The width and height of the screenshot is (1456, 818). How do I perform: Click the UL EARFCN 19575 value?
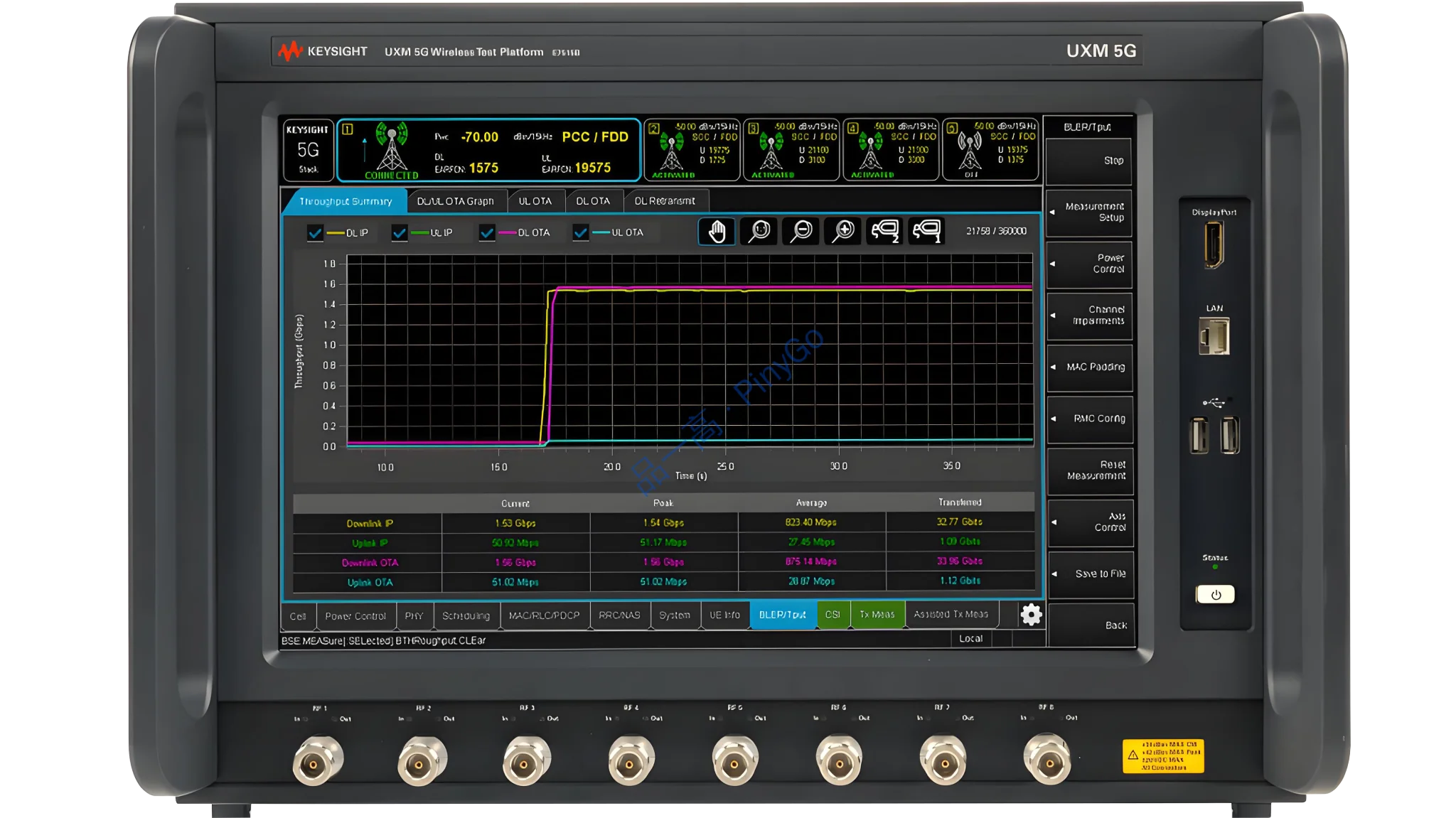(593, 168)
